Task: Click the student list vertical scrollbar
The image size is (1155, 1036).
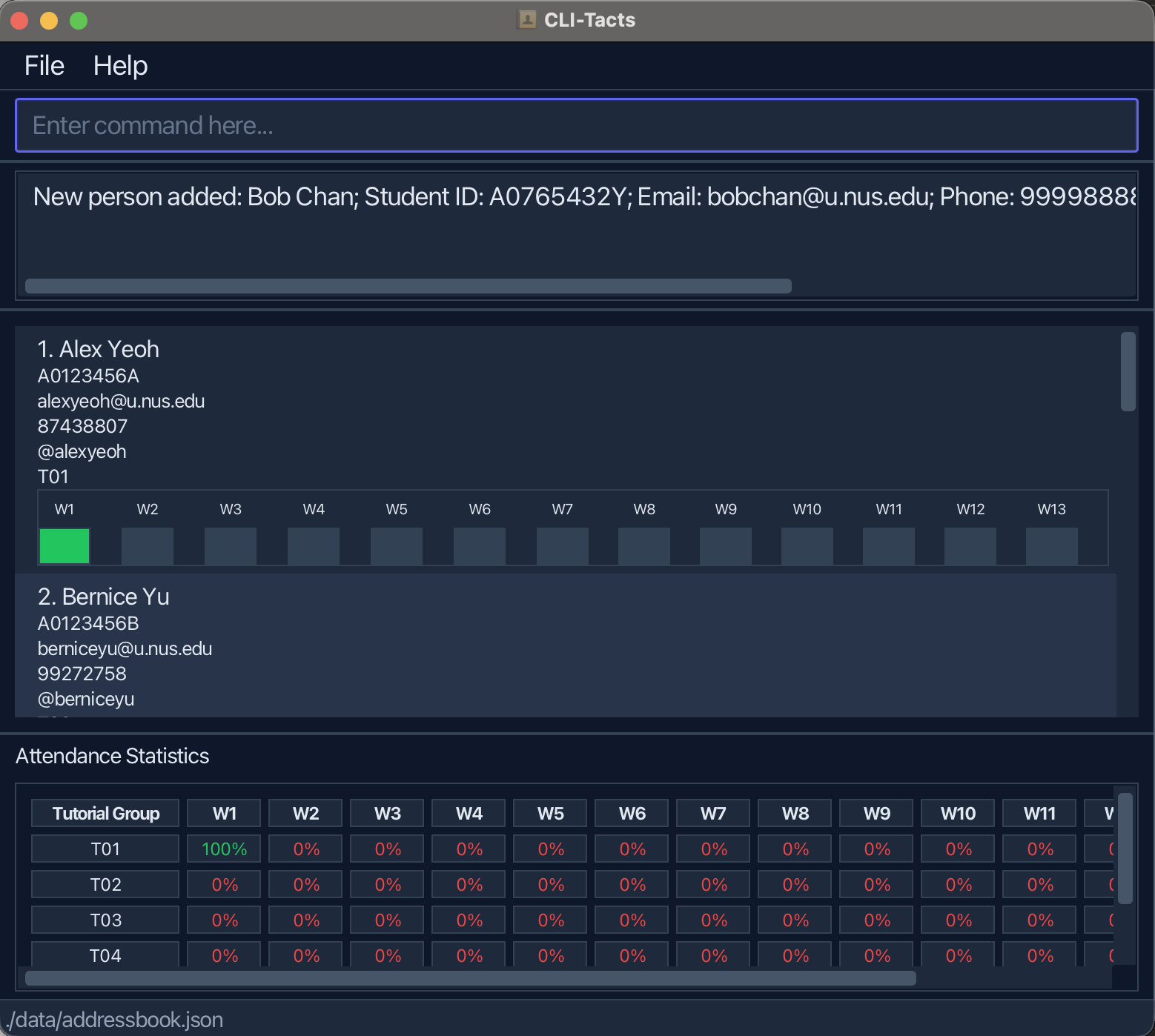Action: pyautogui.click(x=1128, y=371)
